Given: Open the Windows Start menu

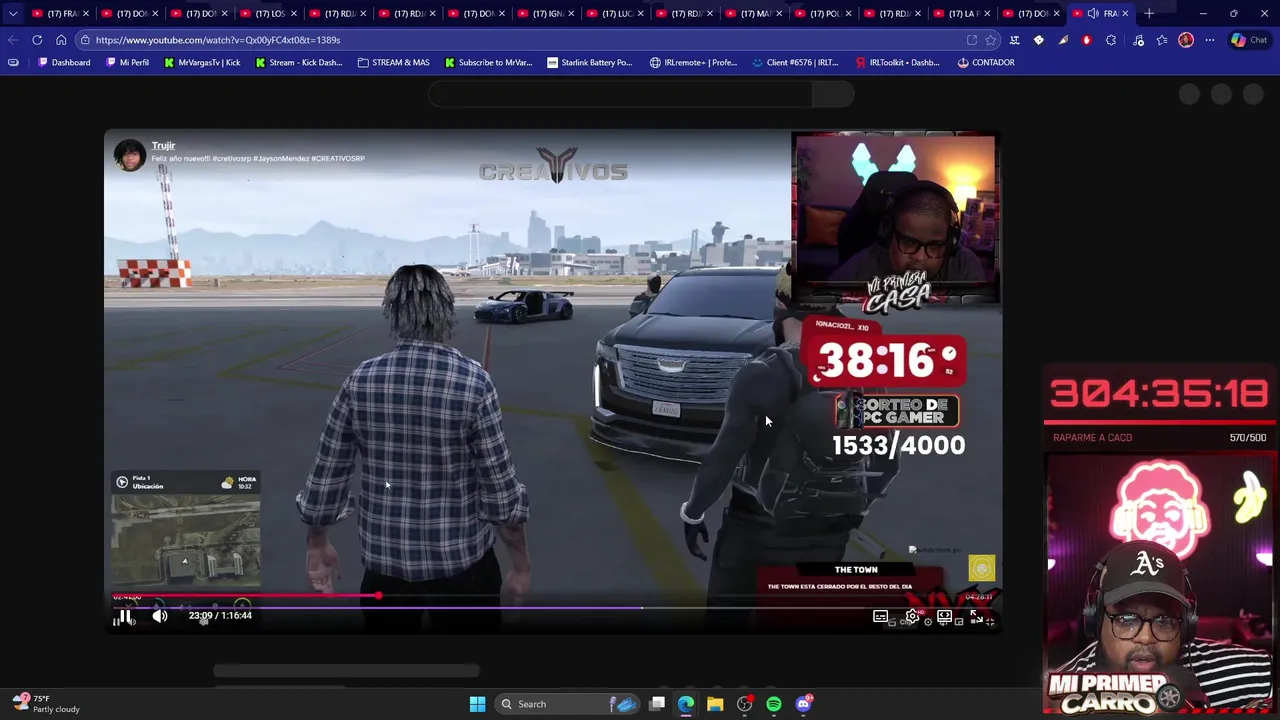Looking at the screenshot, I should 477,704.
